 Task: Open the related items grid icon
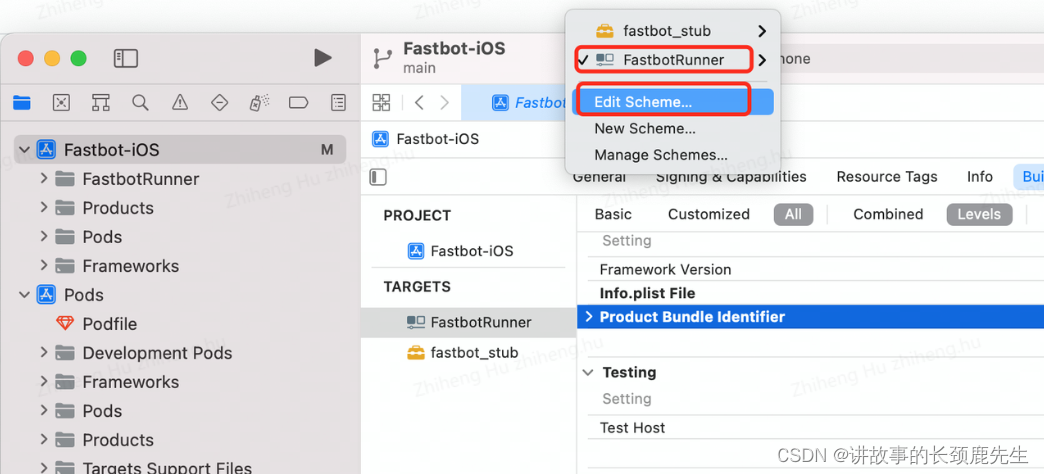[382, 103]
